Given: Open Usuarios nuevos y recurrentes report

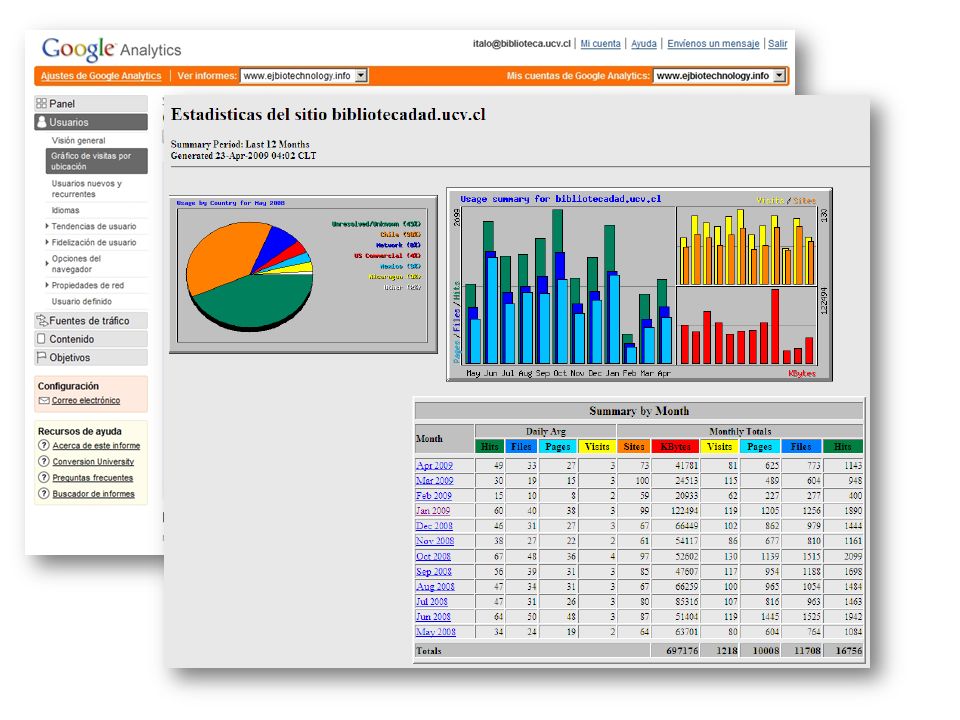Looking at the screenshot, I should point(86,189).
